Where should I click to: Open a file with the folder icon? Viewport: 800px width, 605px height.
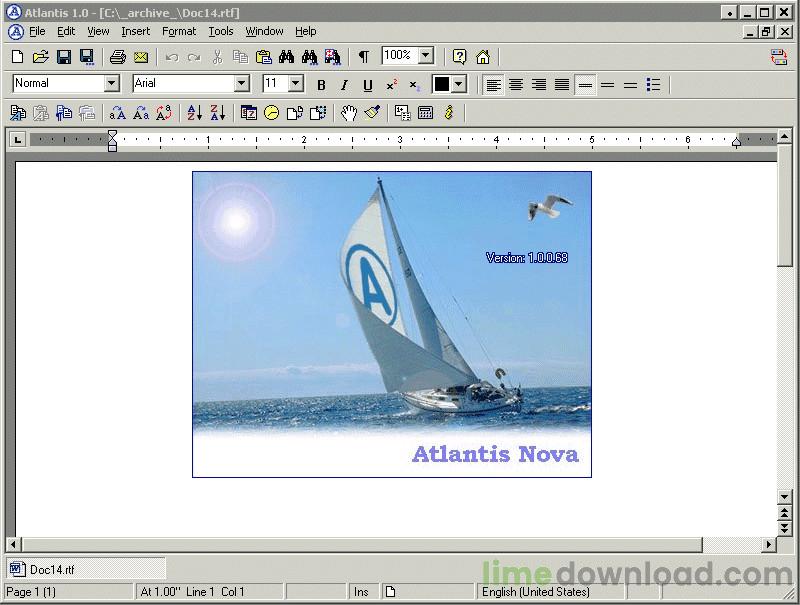click(x=40, y=57)
